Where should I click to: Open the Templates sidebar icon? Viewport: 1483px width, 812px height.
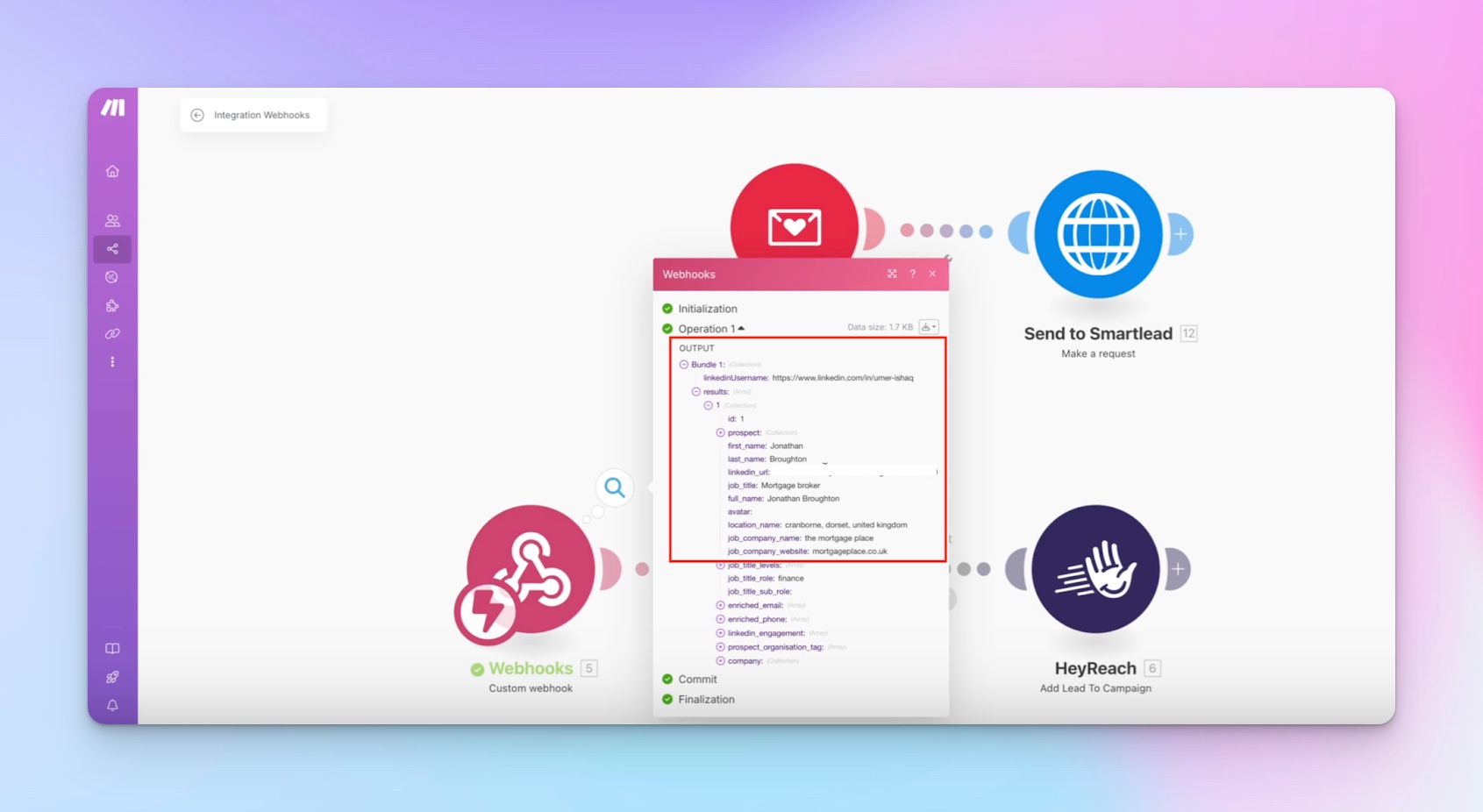(112, 277)
